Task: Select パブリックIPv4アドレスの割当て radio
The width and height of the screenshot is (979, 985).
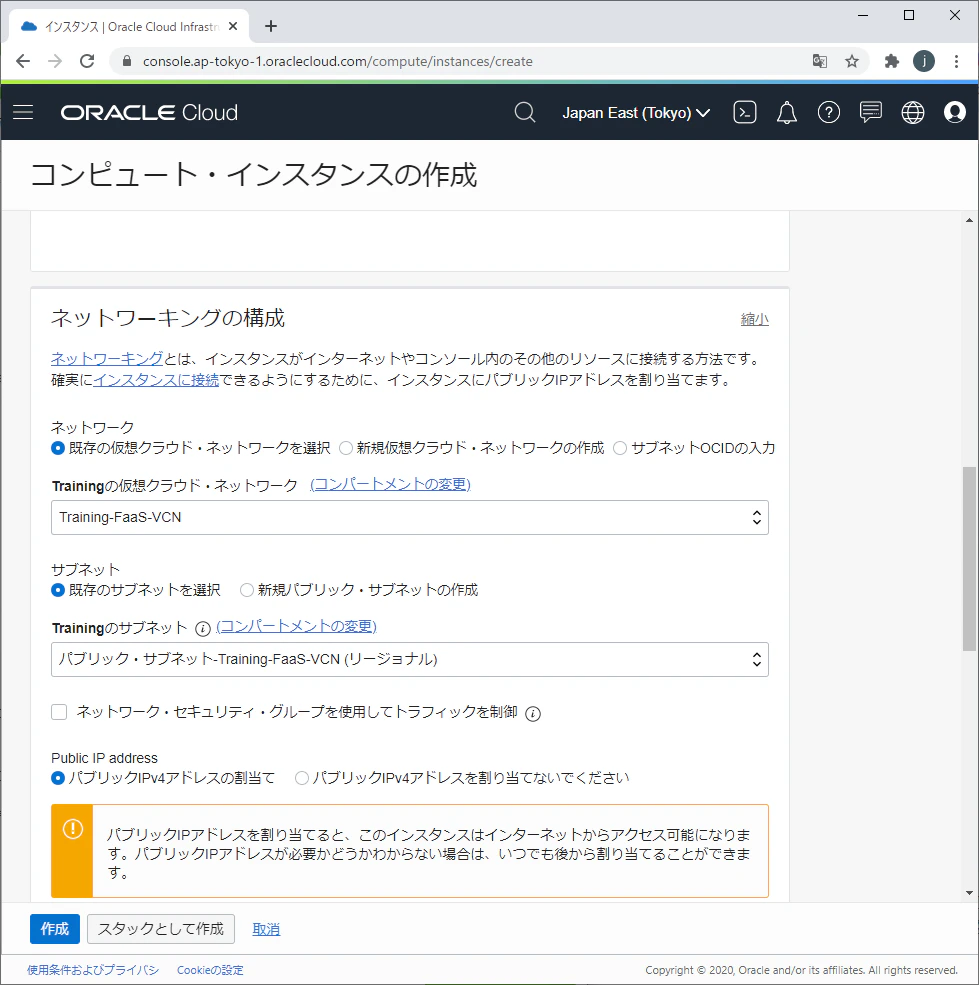Action: [x=58, y=778]
